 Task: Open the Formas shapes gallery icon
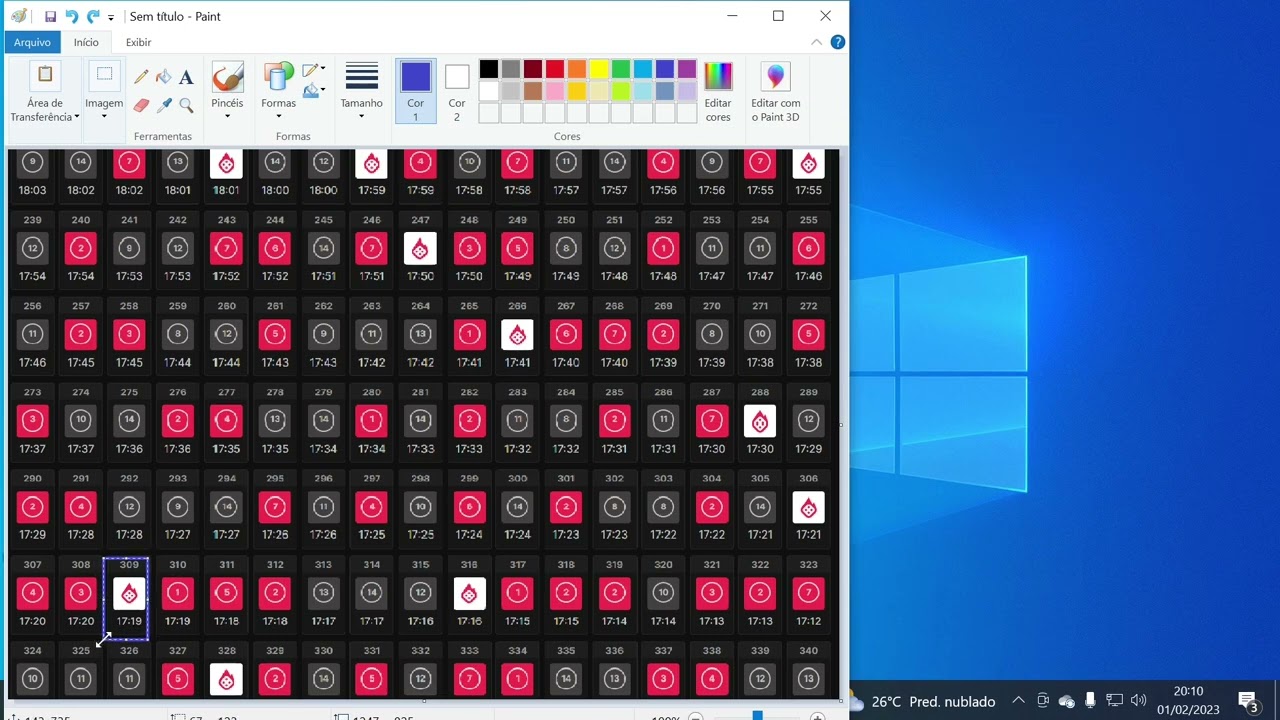(278, 77)
